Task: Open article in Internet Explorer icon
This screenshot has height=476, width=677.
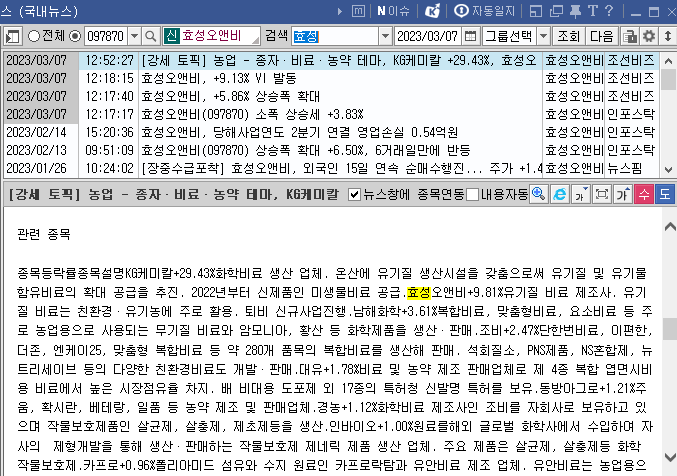Action: [560, 194]
